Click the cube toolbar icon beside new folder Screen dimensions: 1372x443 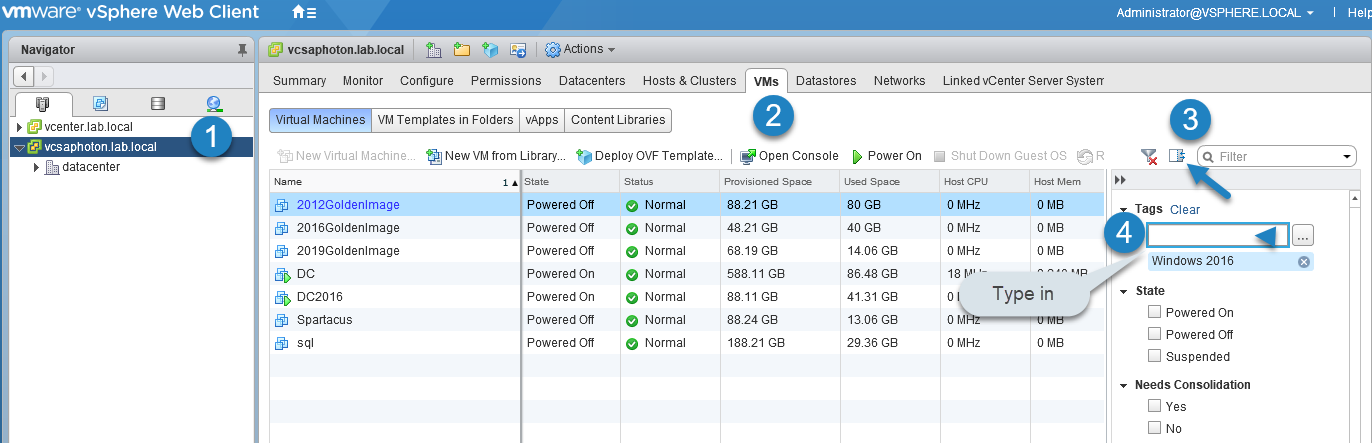[490, 49]
